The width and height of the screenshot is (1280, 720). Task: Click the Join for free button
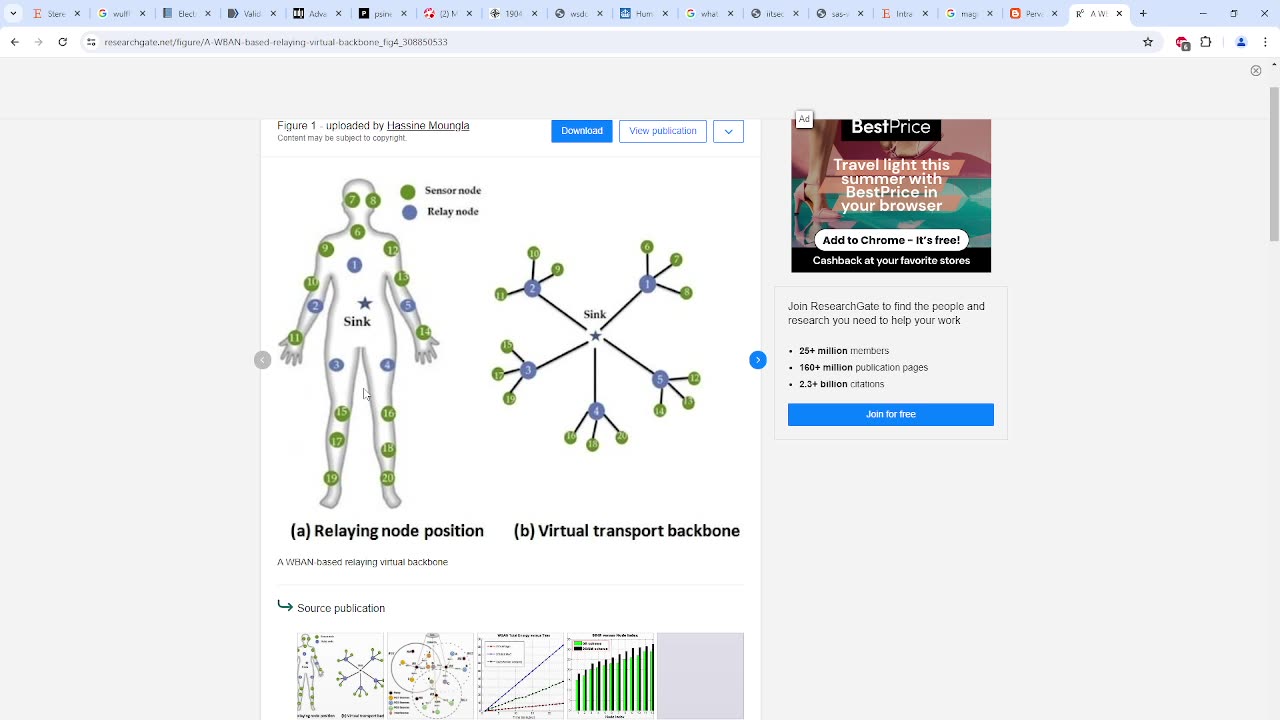(x=891, y=414)
